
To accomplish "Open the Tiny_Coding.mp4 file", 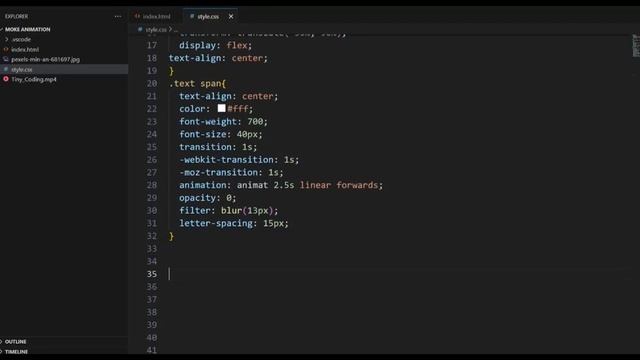I will (33, 79).
